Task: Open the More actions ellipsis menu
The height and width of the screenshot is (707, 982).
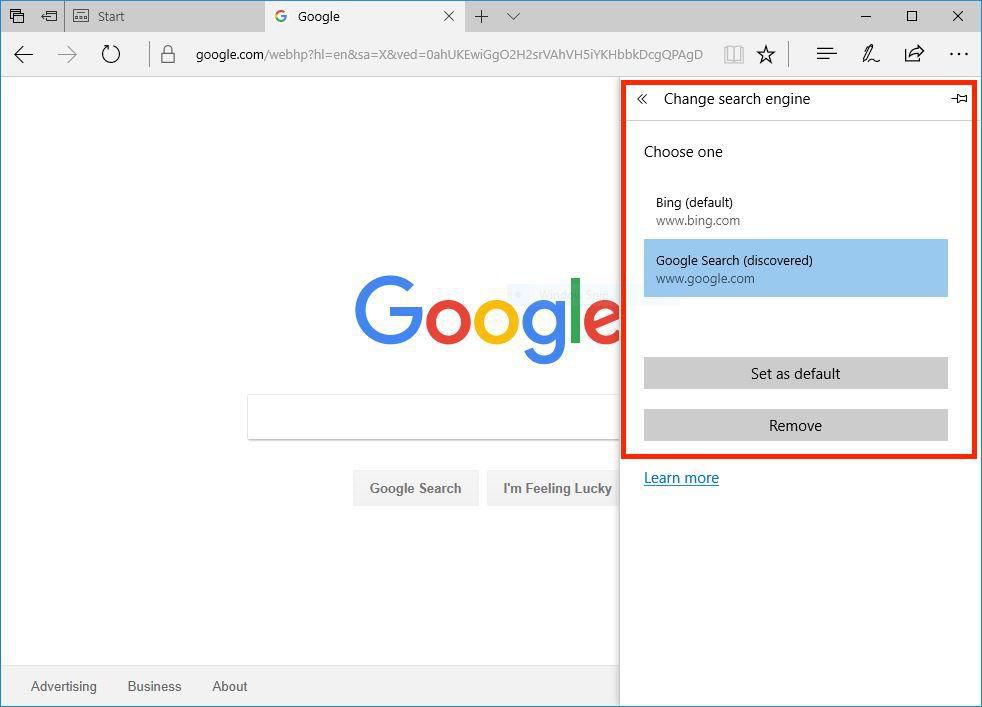Action: pos(959,54)
